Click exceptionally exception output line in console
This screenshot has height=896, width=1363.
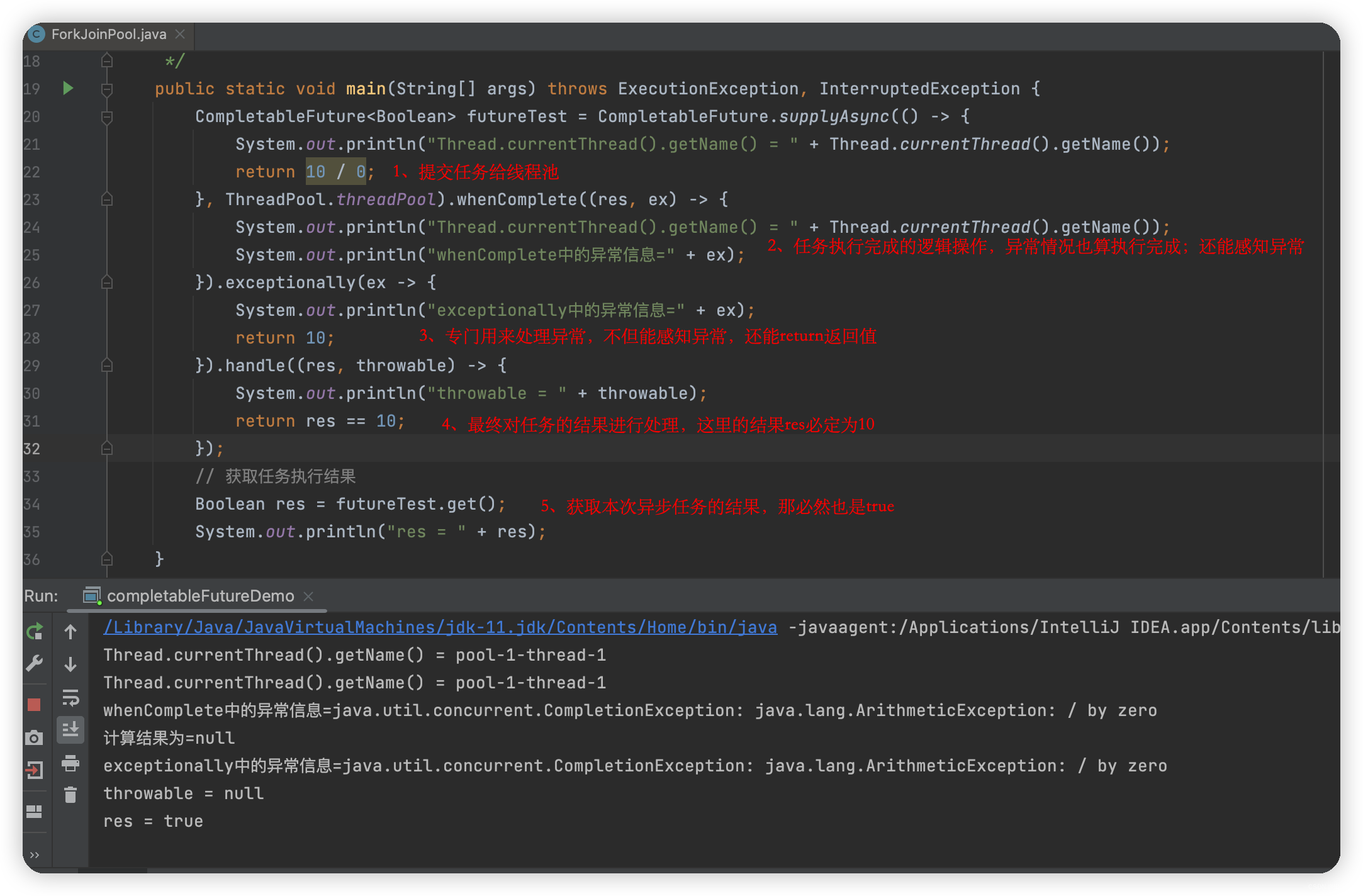click(635, 766)
